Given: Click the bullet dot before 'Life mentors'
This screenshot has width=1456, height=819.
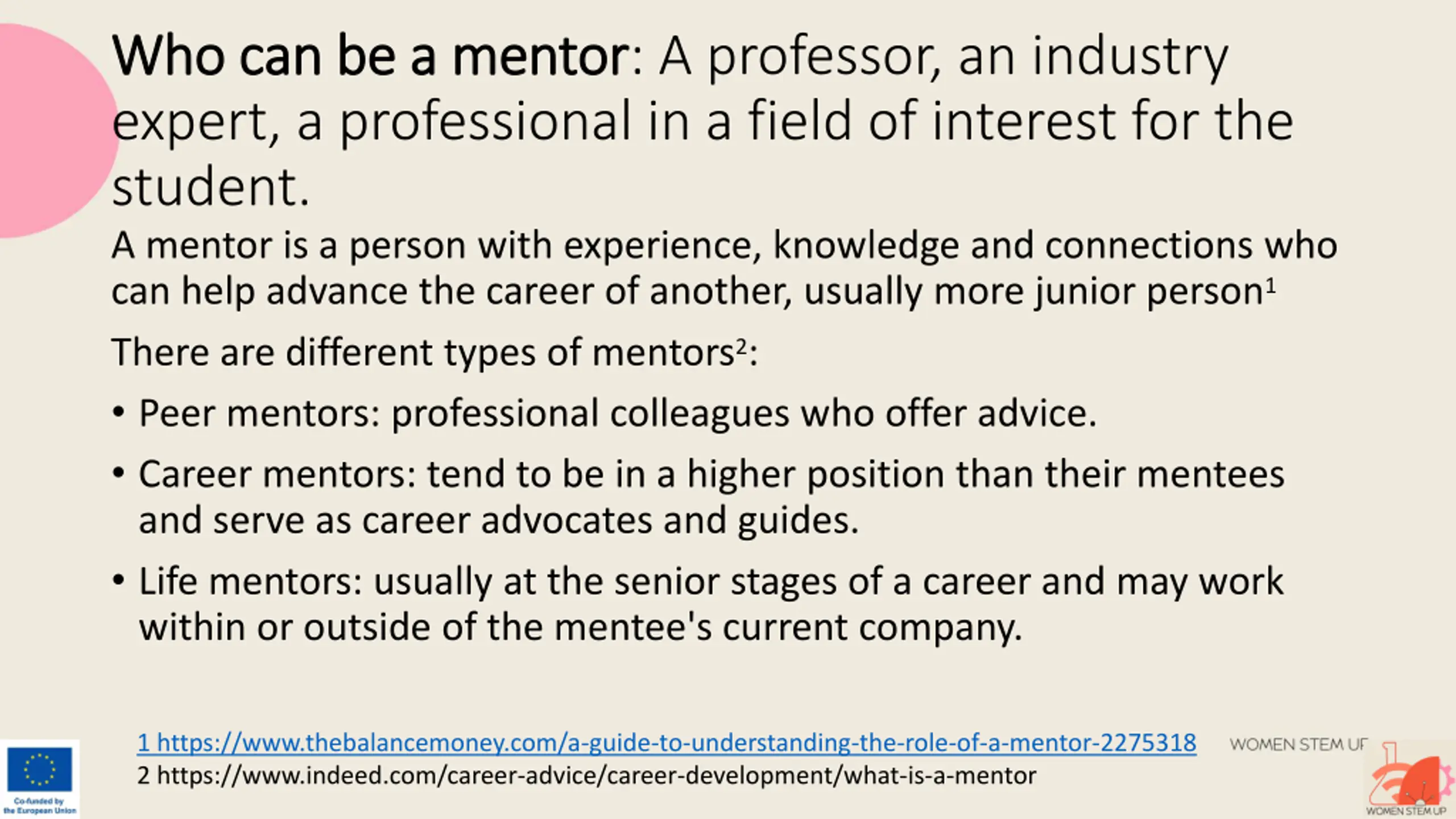Looking at the screenshot, I should click(x=118, y=581).
